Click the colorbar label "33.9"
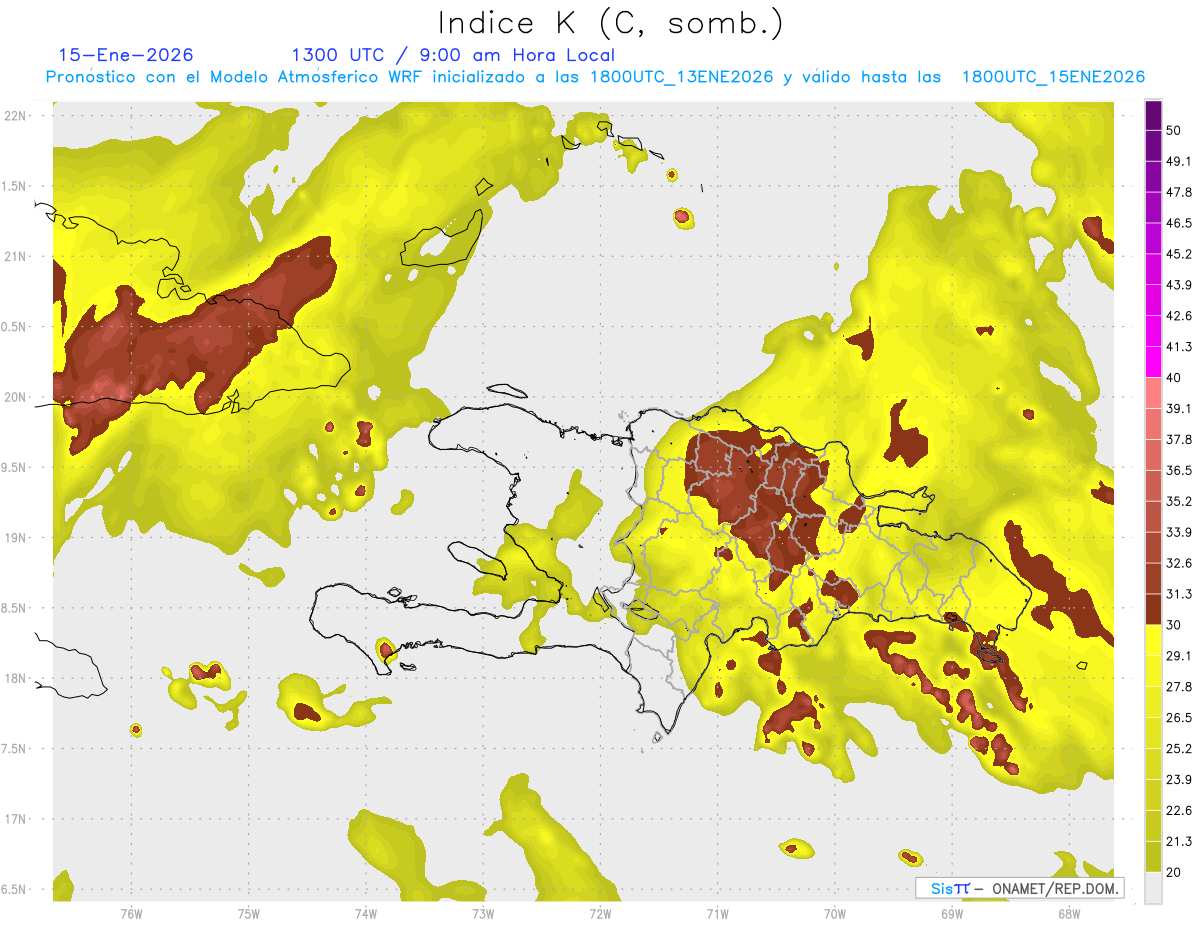The width and height of the screenshot is (1200, 927). point(1179,532)
